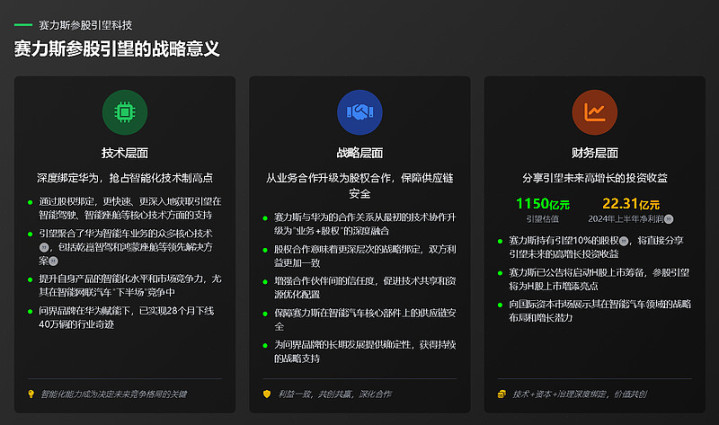Select the 技术层面 card heading
719x425 pixels.
coord(125,153)
